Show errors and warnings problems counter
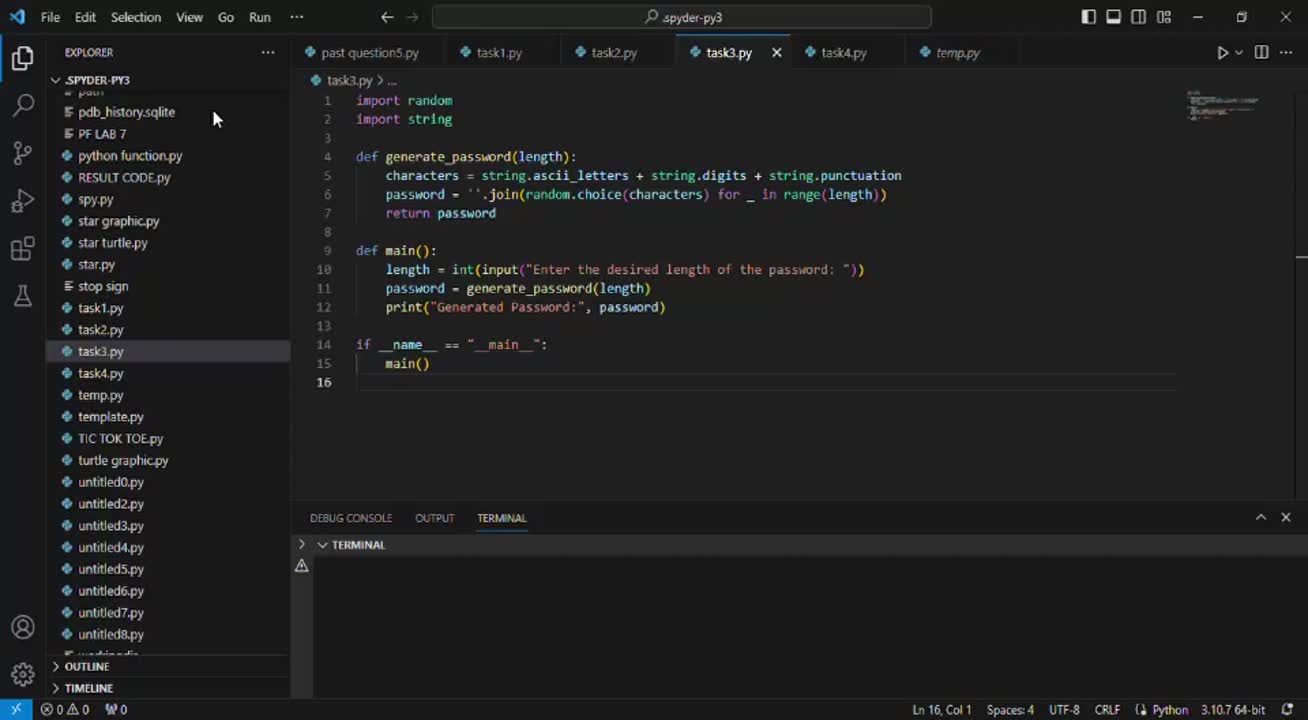This screenshot has height=720, width=1308. pyautogui.click(x=65, y=709)
